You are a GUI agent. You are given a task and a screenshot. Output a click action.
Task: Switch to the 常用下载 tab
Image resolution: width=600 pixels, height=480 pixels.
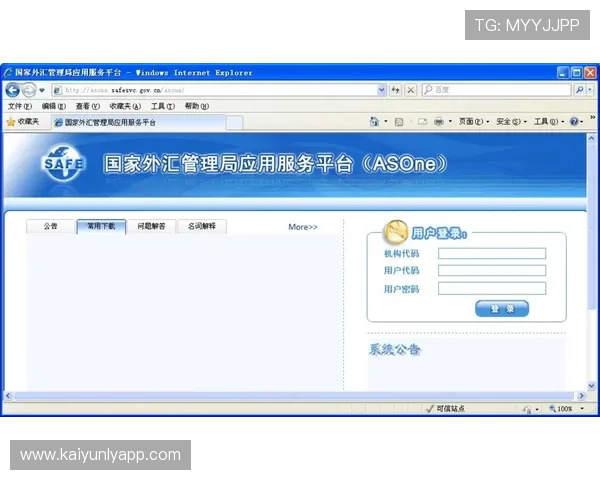[x=101, y=226]
